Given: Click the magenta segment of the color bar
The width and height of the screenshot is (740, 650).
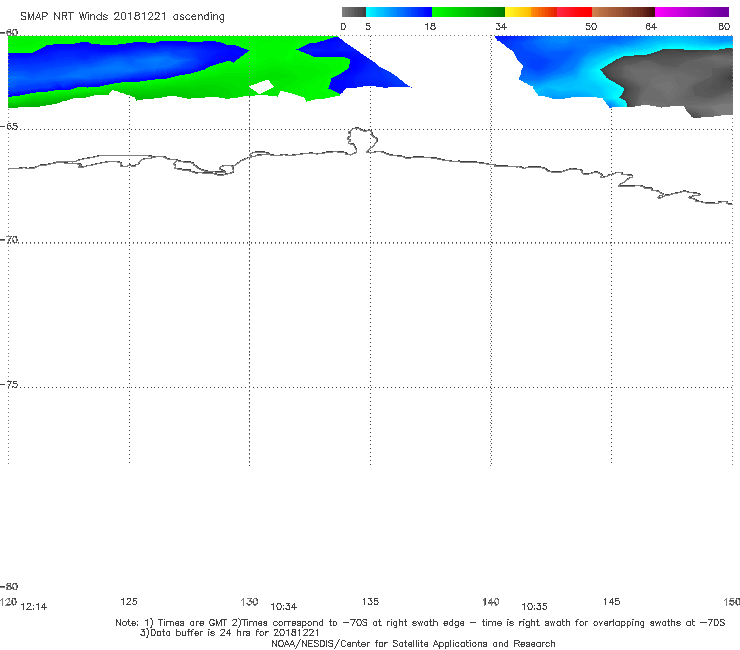Looking at the screenshot, I should 692,12.
